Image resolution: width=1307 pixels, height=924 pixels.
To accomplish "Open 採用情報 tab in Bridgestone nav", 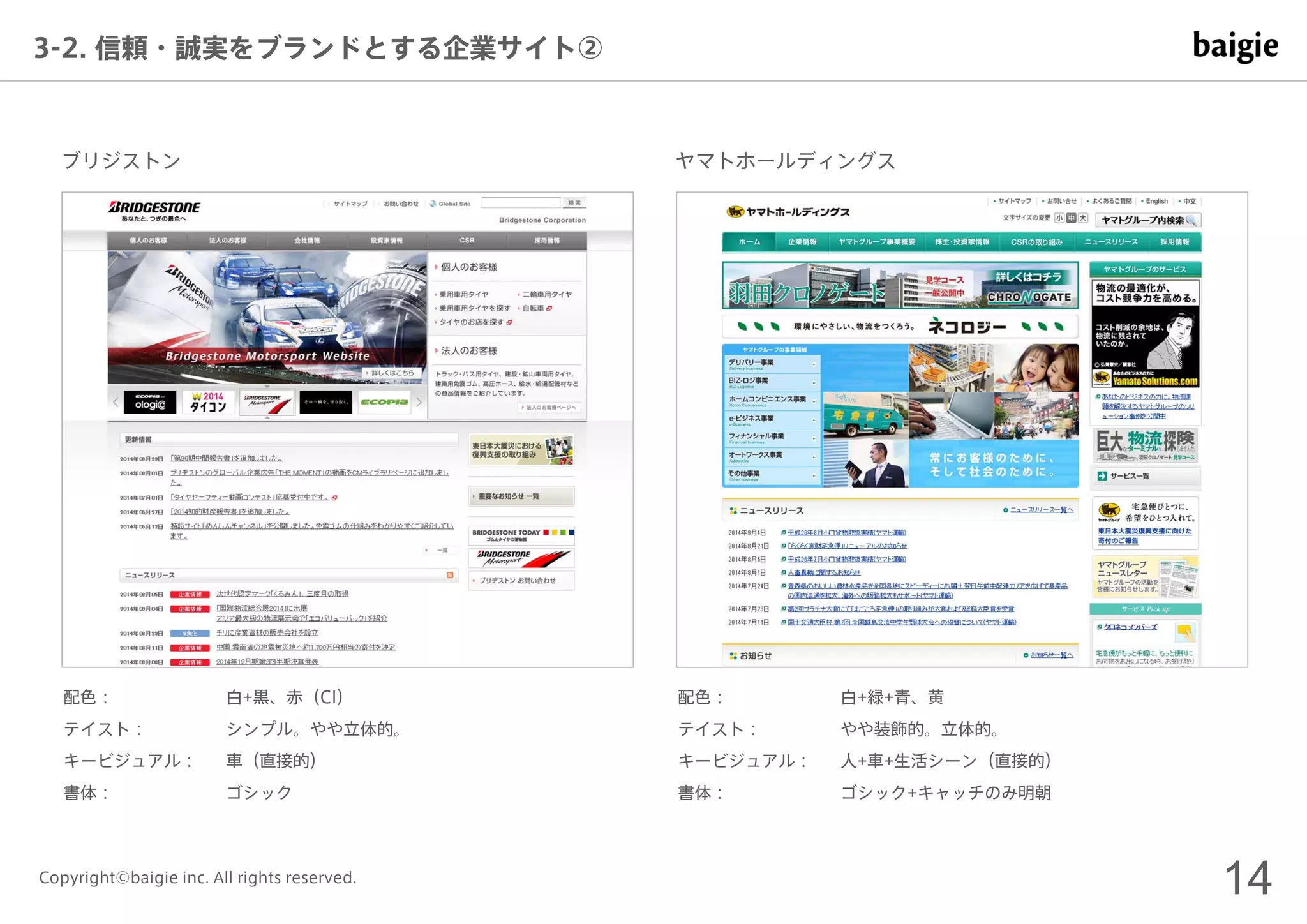I will point(547,241).
